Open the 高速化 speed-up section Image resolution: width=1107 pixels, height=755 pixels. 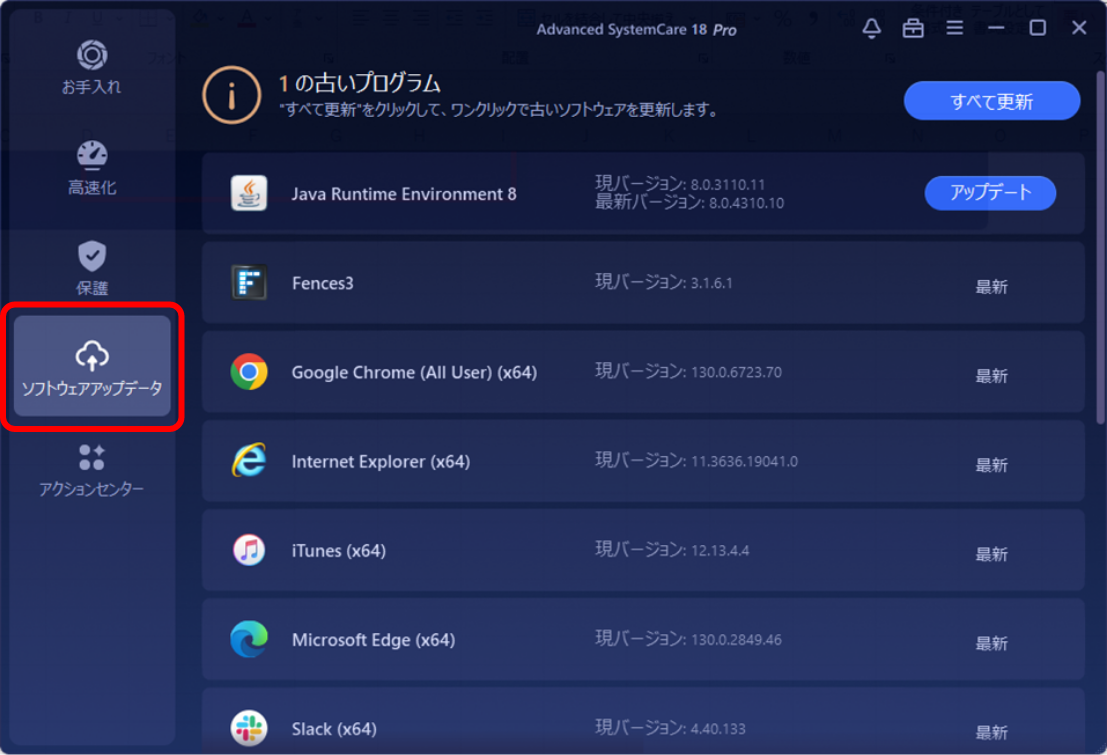(92, 168)
